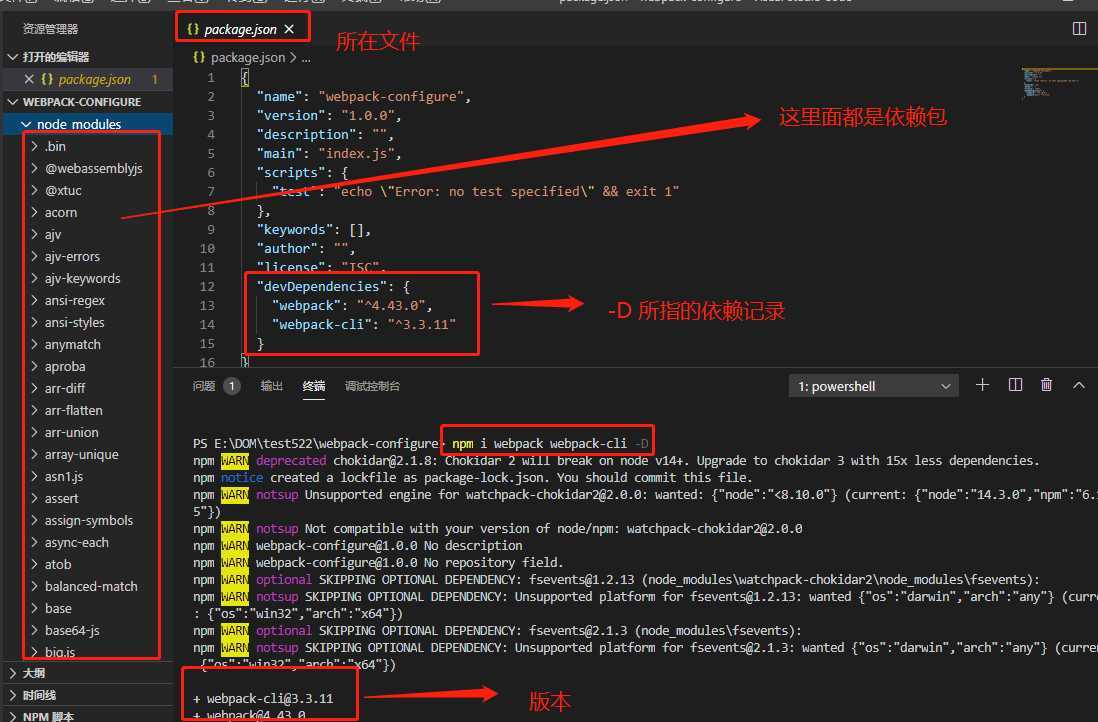Open the anymatch folder
Image resolution: width=1098 pixels, height=722 pixels.
click(x=73, y=345)
